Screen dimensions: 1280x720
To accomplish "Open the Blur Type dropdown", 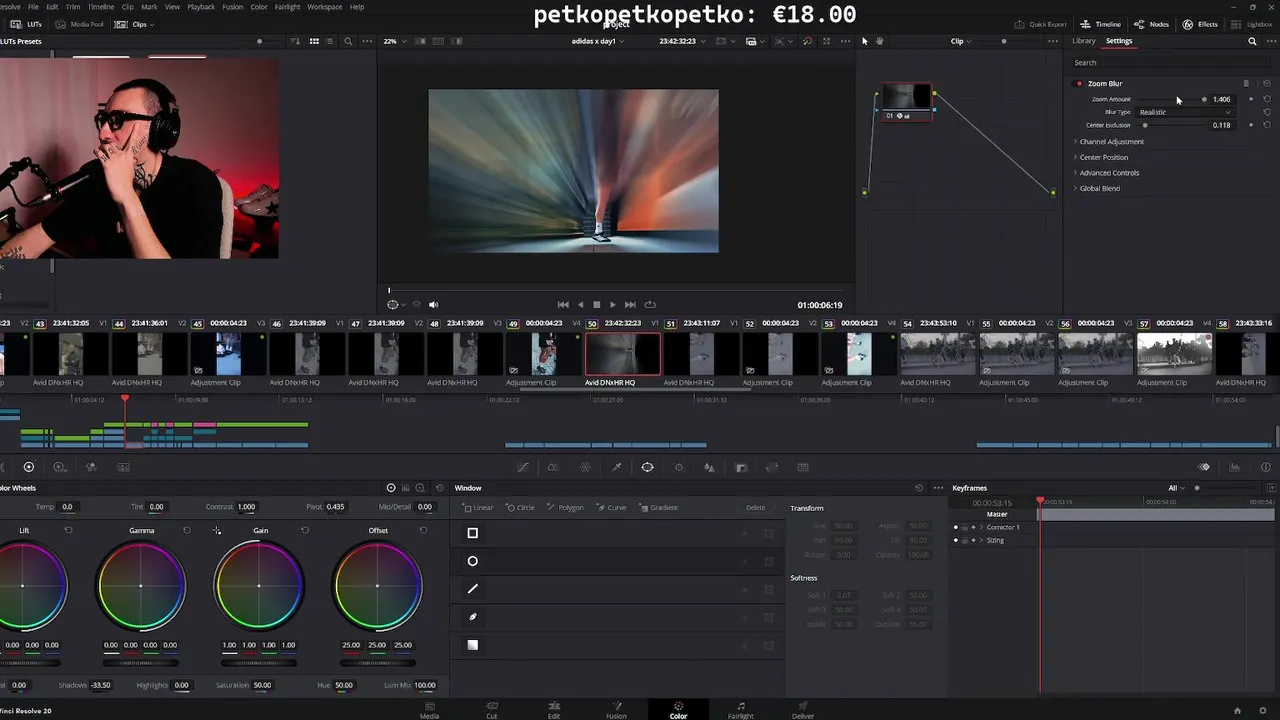I will 1185,112.
